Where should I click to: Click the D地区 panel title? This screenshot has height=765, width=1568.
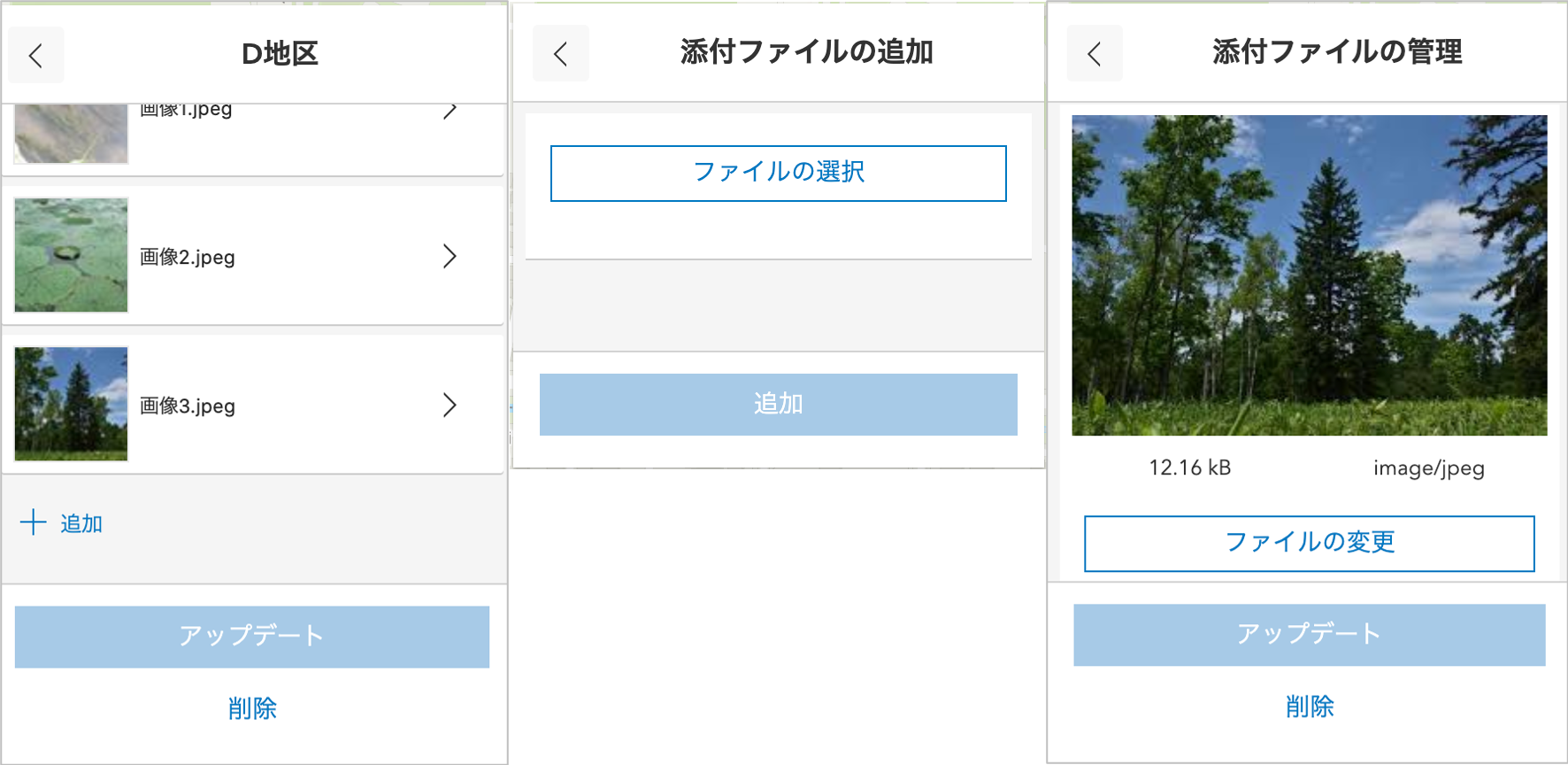coord(280,54)
